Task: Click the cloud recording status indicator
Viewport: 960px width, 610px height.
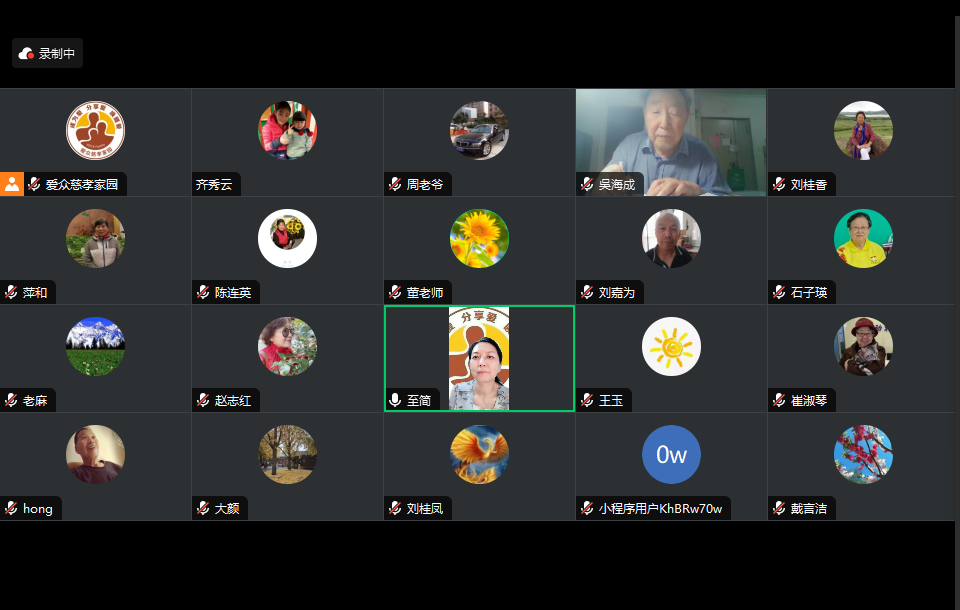Action: 48,53
